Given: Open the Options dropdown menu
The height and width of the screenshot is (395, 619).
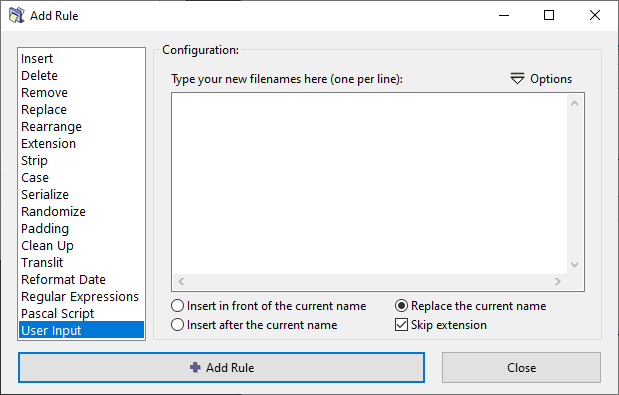Looking at the screenshot, I should [541, 79].
